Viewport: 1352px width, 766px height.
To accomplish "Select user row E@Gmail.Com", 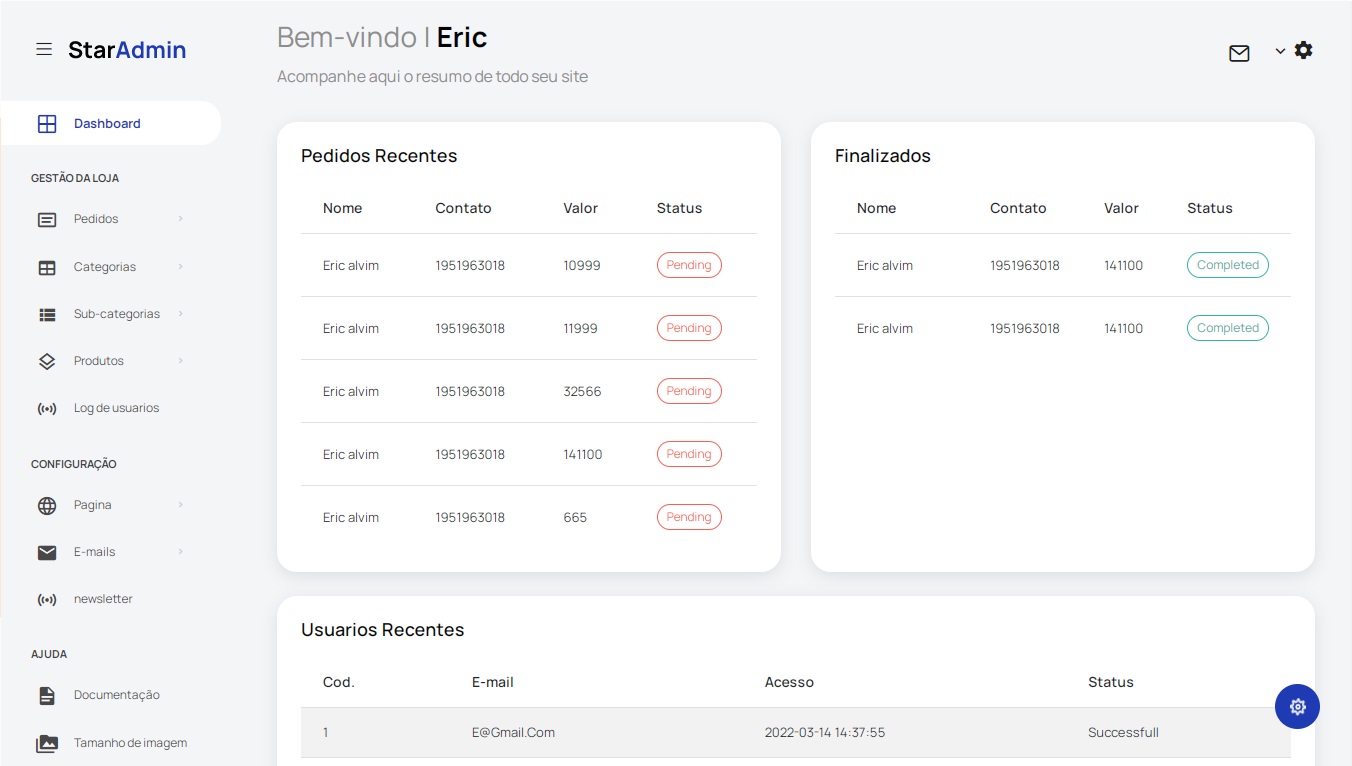I will click(x=796, y=732).
